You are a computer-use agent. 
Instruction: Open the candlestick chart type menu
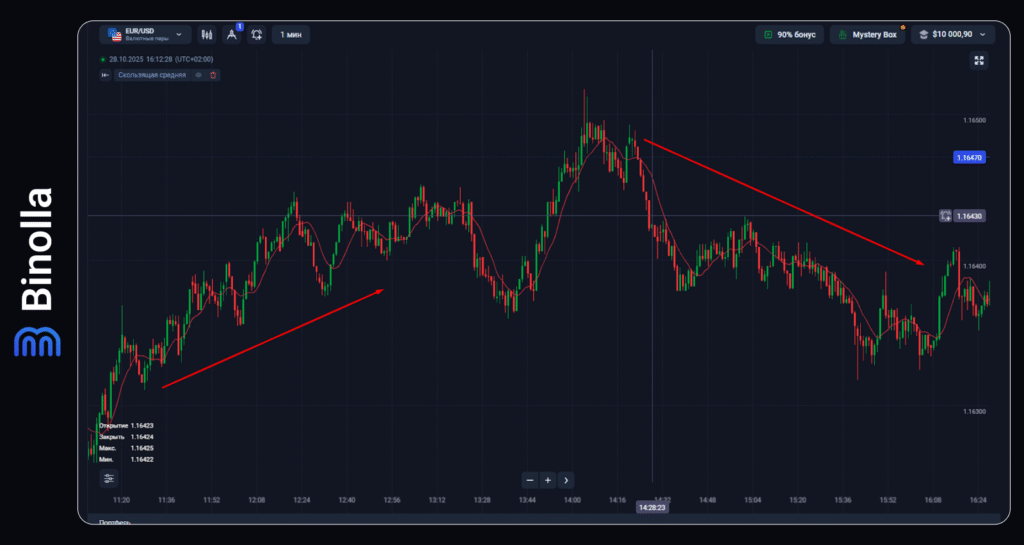pyautogui.click(x=207, y=35)
